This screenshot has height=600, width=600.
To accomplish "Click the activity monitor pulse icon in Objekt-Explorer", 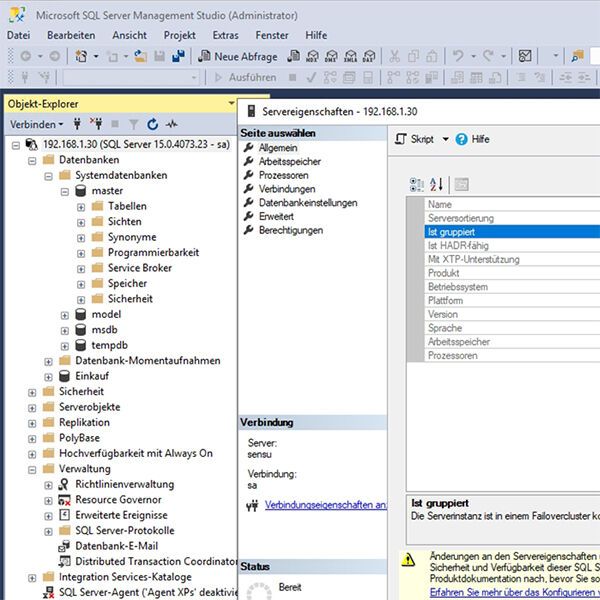I will click(172, 124).
